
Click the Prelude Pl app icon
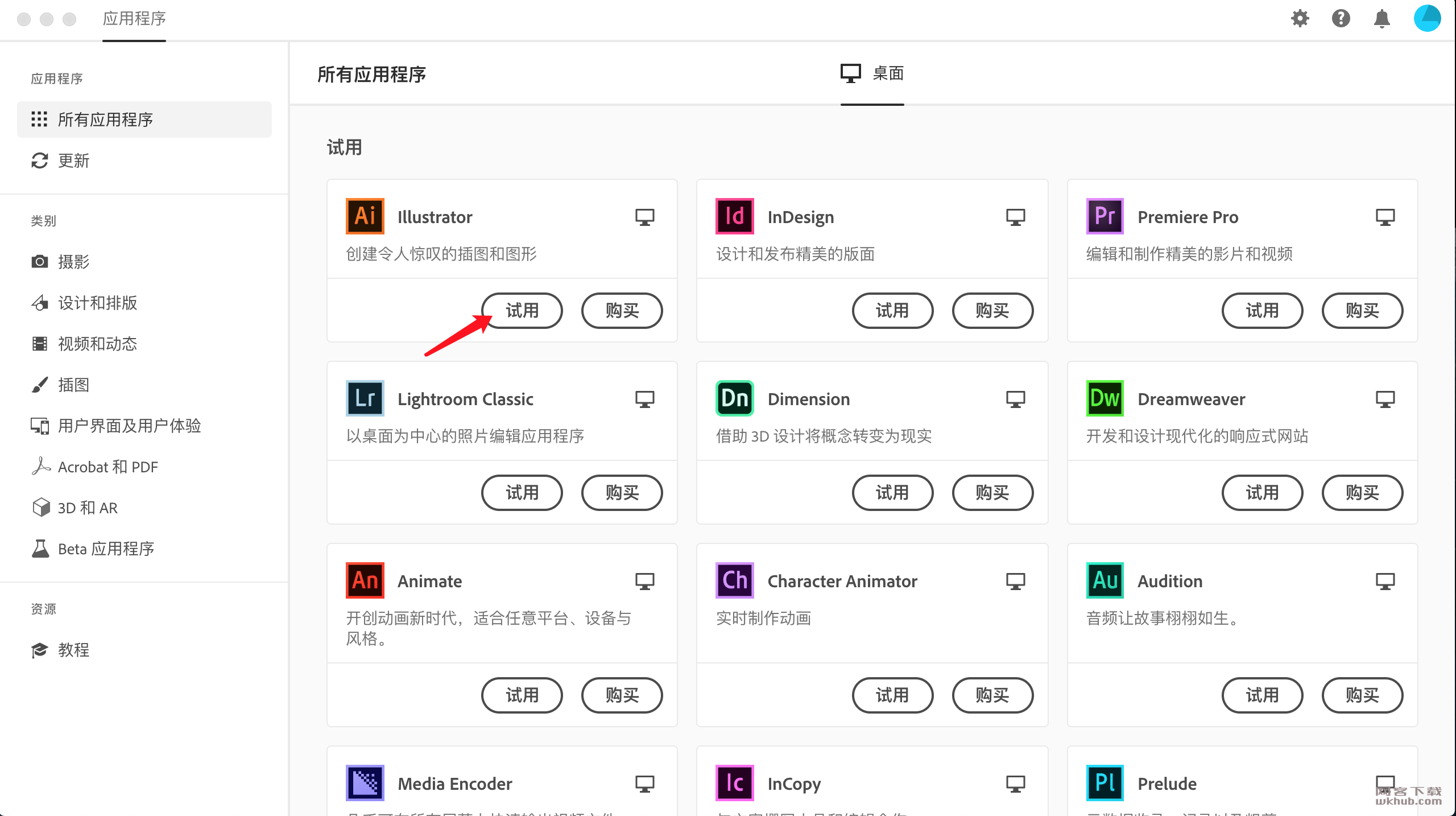[1105, 783]
